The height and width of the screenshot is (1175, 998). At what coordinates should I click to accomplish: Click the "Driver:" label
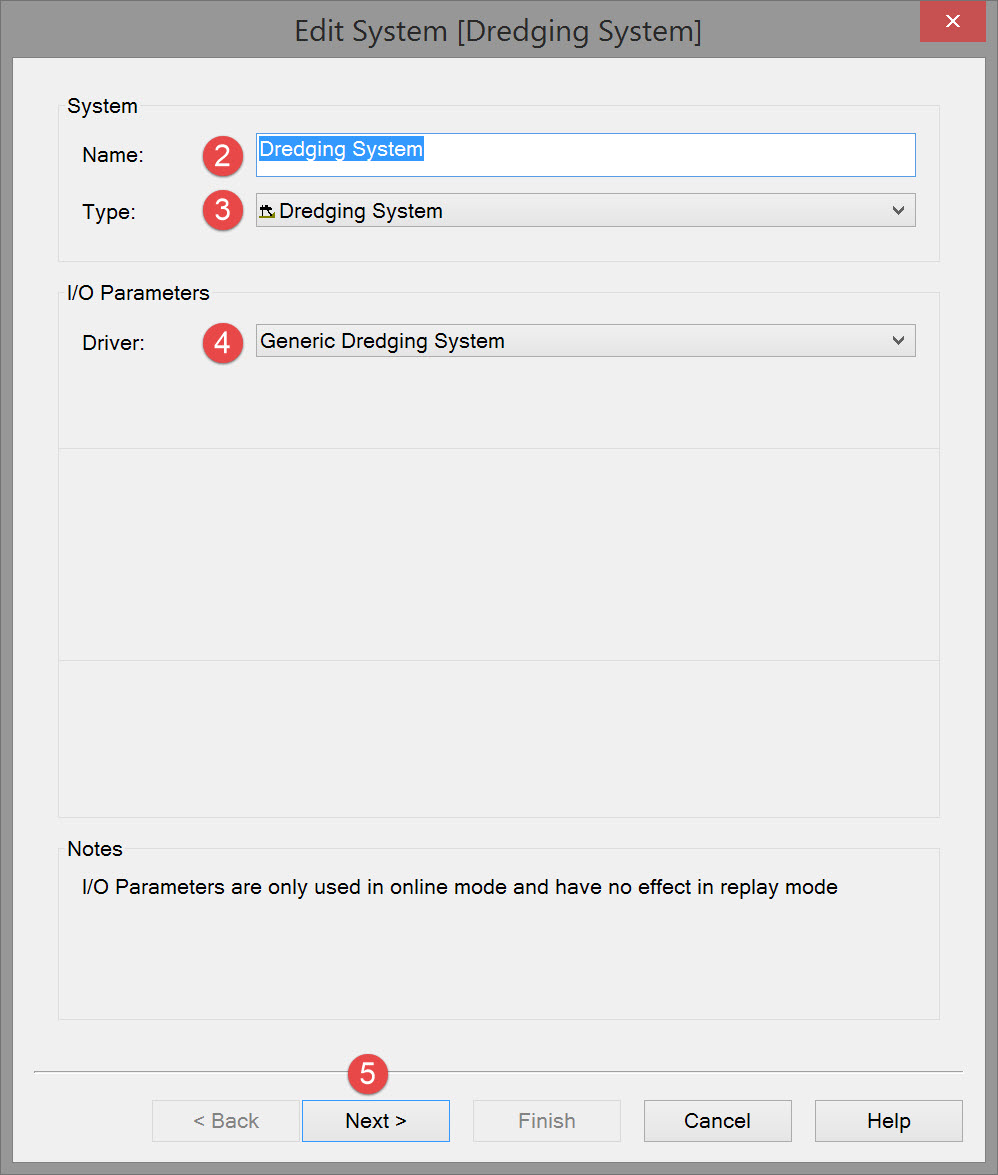pyautogui.click(x=113, y=343)
